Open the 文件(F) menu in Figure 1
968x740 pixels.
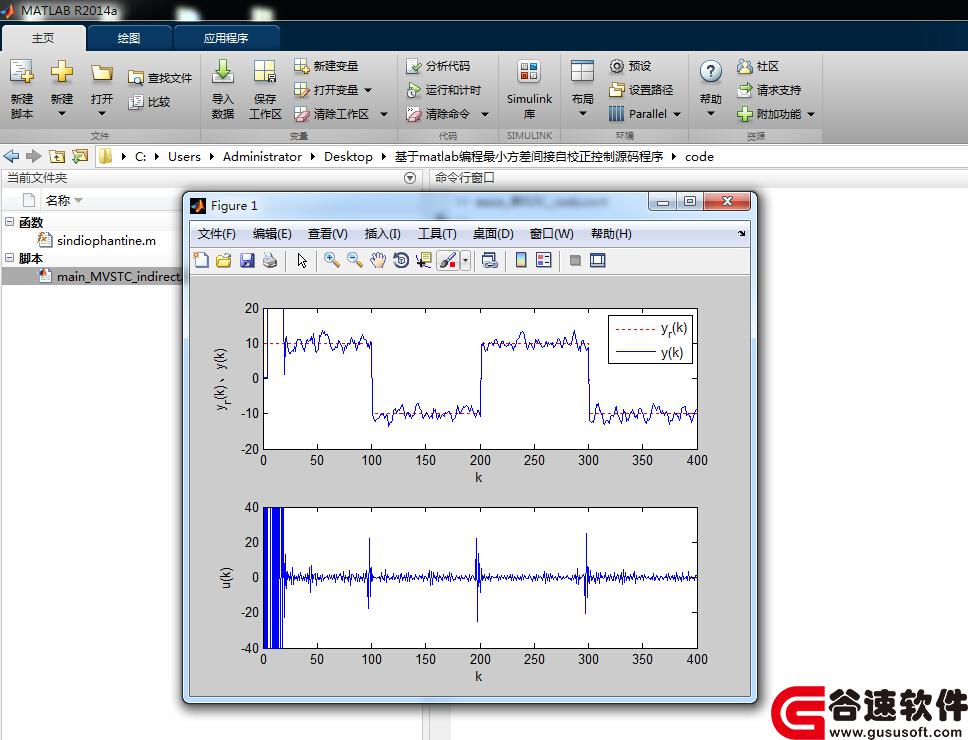point(217,234)
